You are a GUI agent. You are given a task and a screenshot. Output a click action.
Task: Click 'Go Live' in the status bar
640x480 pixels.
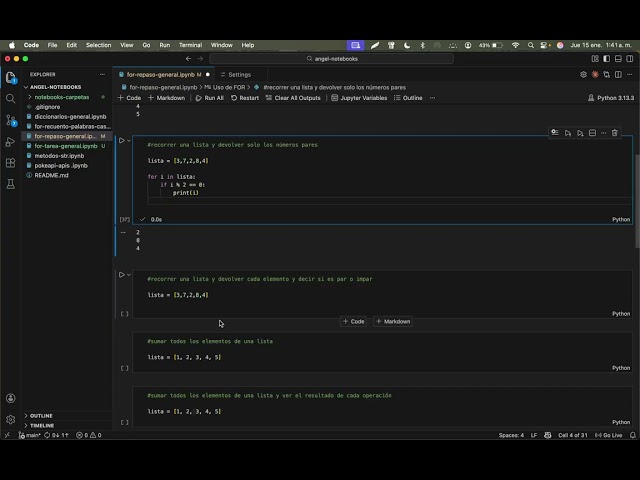[x=609, y=435]
